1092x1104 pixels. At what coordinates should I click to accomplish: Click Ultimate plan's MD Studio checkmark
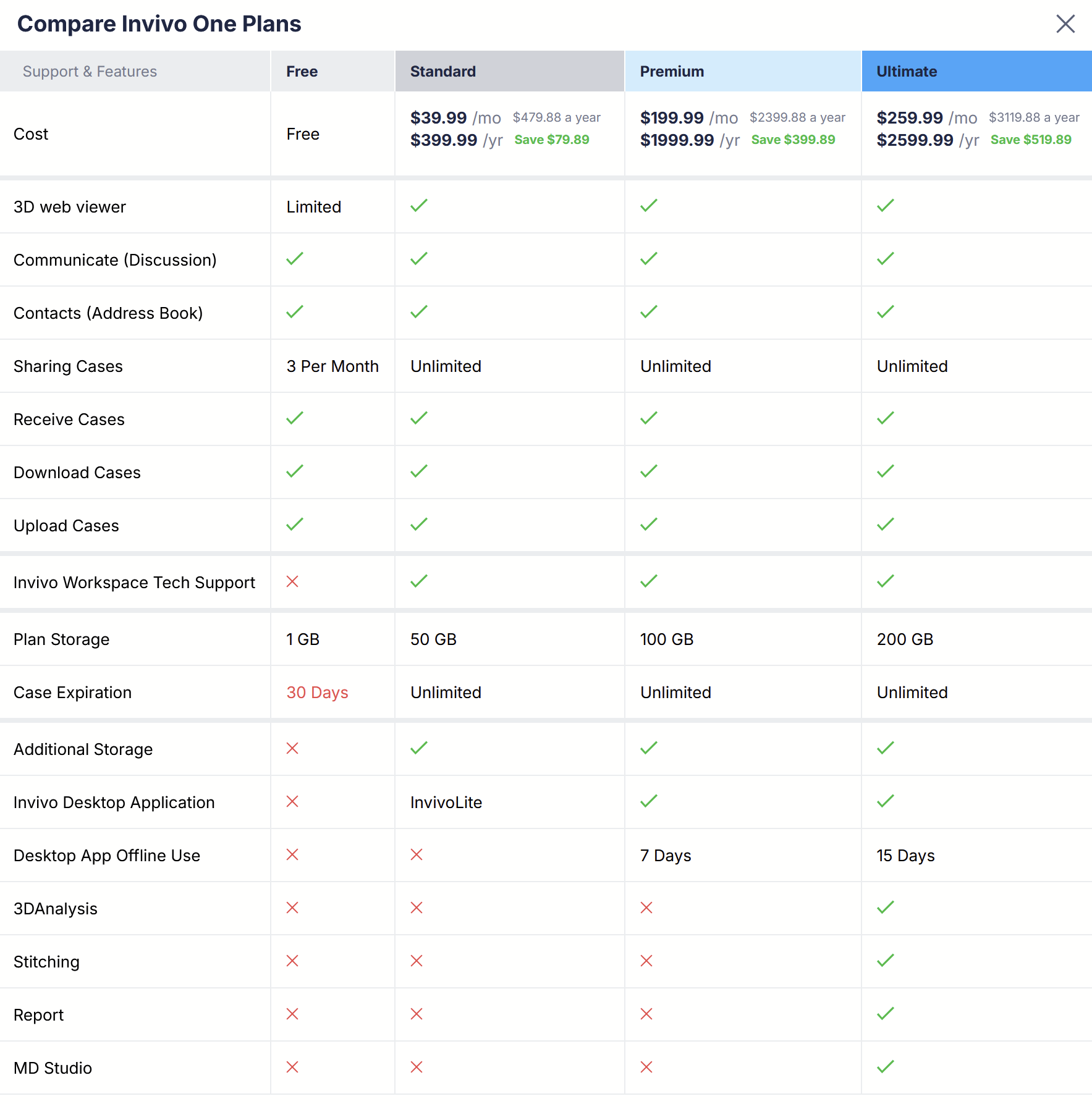pos(886,1067)
